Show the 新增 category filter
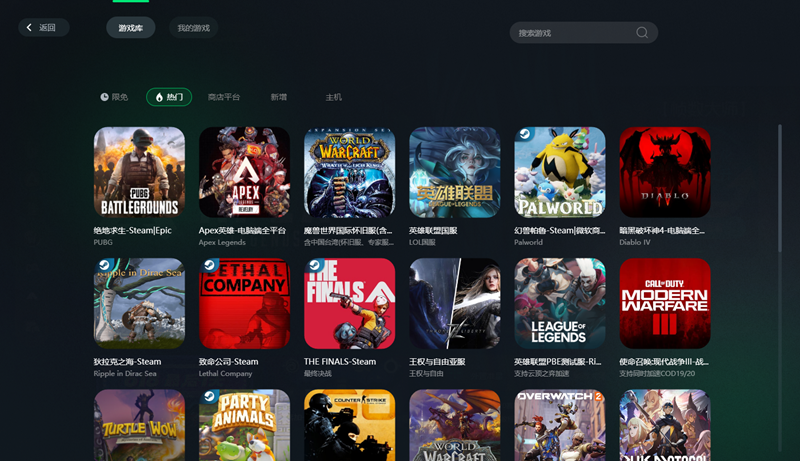 point(279,97)
